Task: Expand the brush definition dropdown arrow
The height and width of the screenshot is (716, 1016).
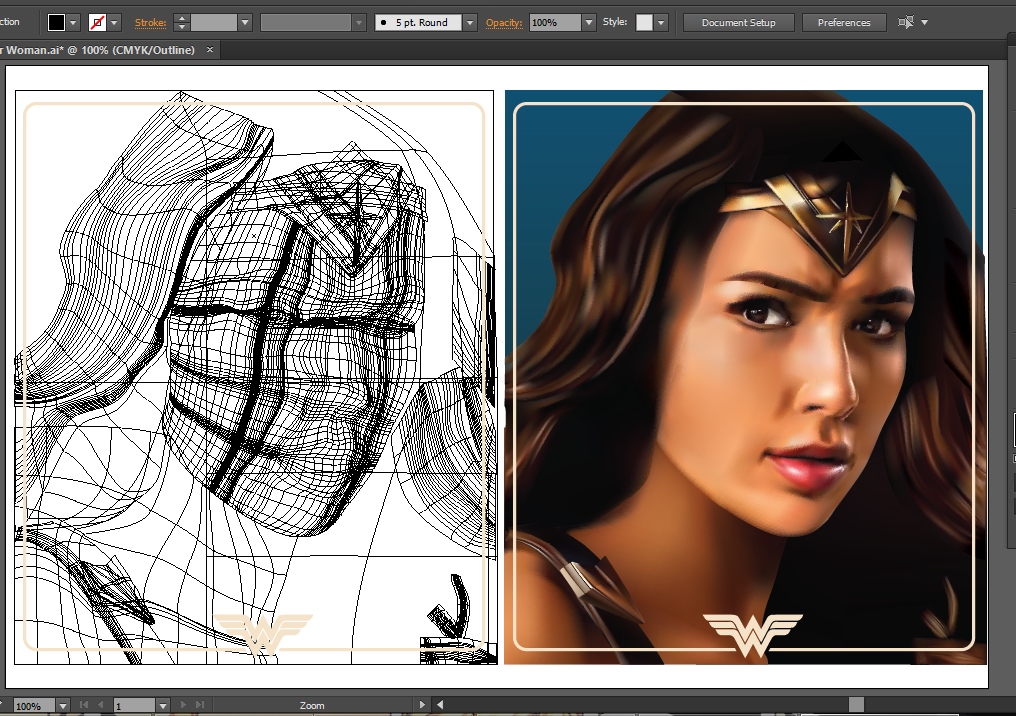Action: (x=470, y=23)
